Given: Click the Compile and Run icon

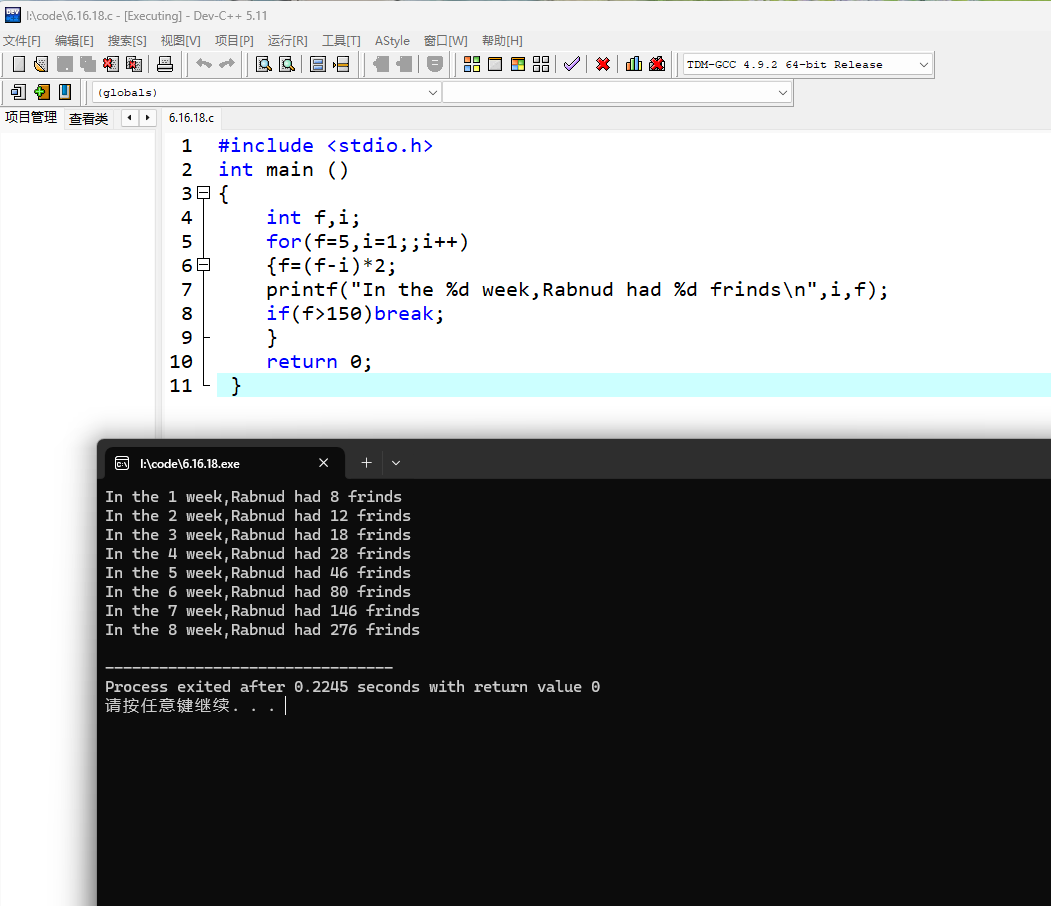Looking at the screenshot, I should click(x=518, y=64).
